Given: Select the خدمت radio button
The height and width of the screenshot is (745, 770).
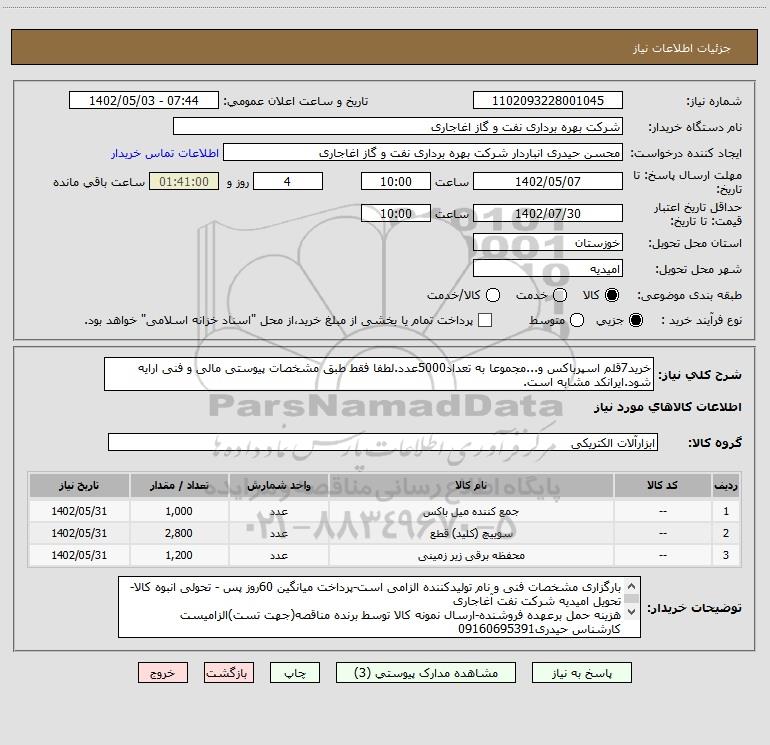Looking at the screenshot, I should (x=560, y=295).
